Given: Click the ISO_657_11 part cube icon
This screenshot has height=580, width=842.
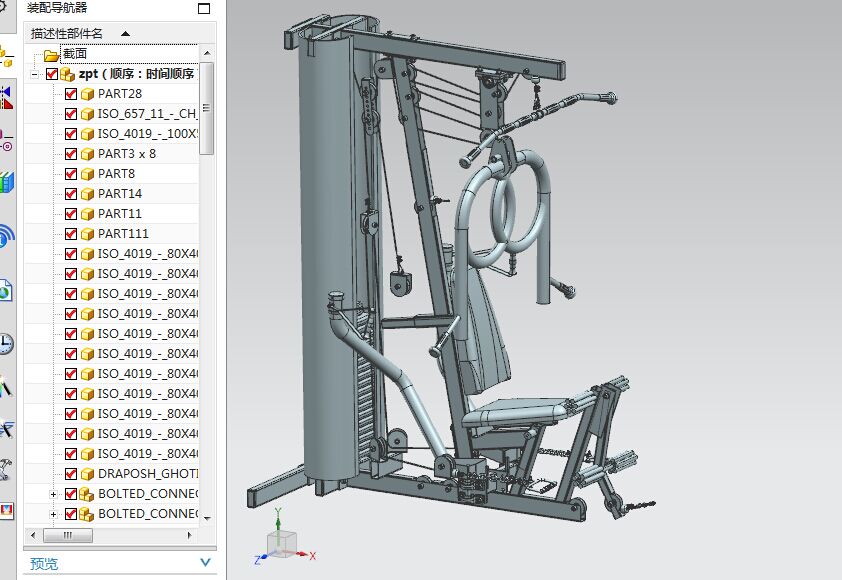Looking at the screenshot, I should [x=87, y=114].
